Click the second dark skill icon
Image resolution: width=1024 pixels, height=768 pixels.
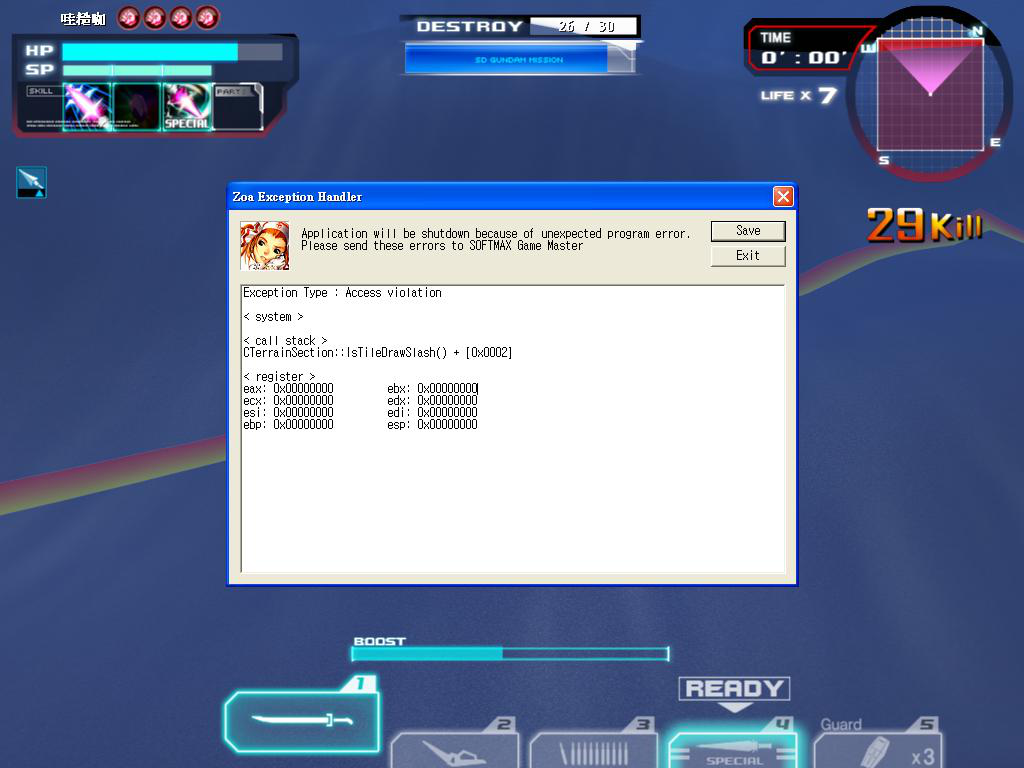pos(136,106)
